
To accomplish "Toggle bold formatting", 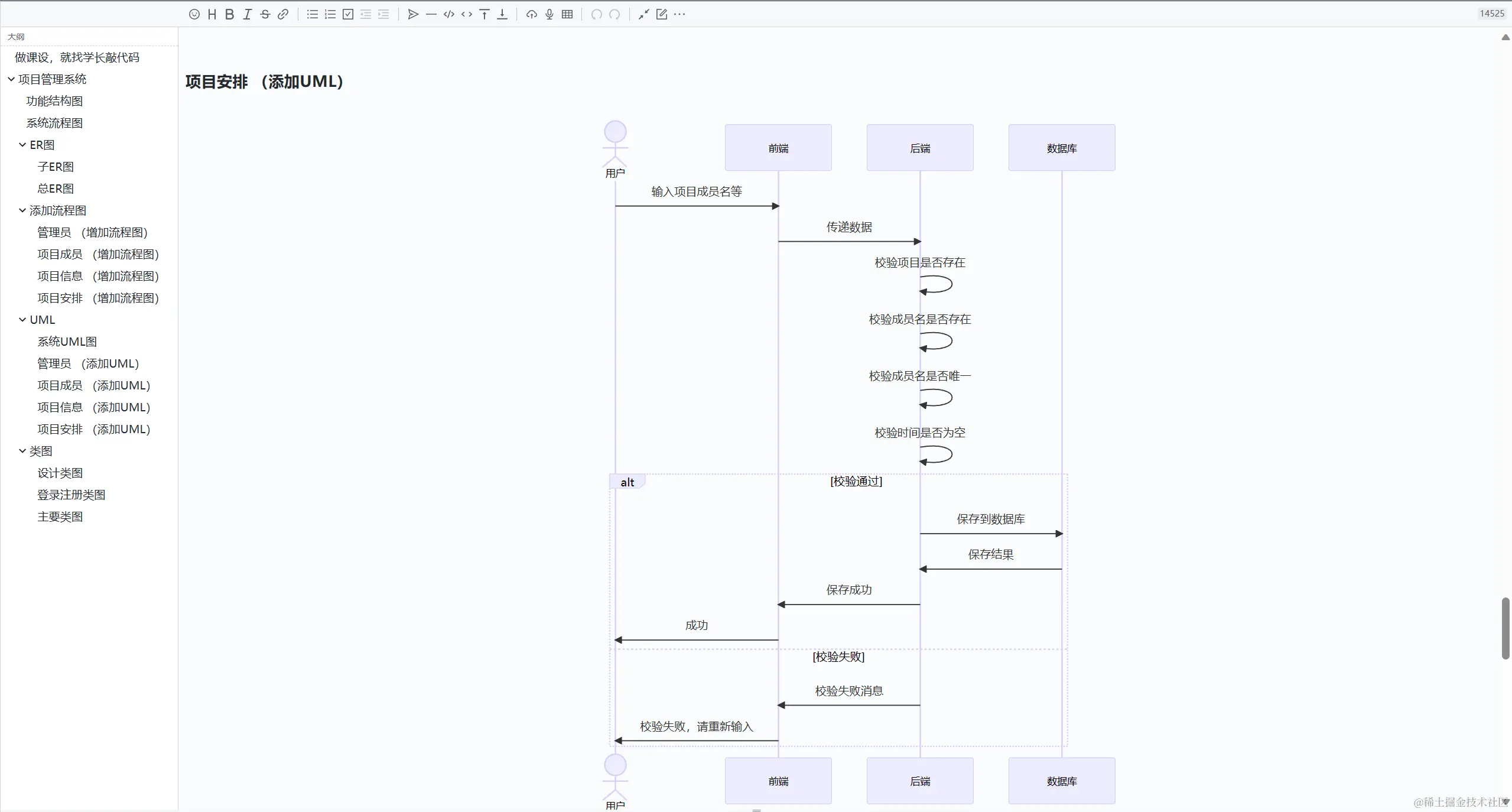I will (x=230, y=14).
